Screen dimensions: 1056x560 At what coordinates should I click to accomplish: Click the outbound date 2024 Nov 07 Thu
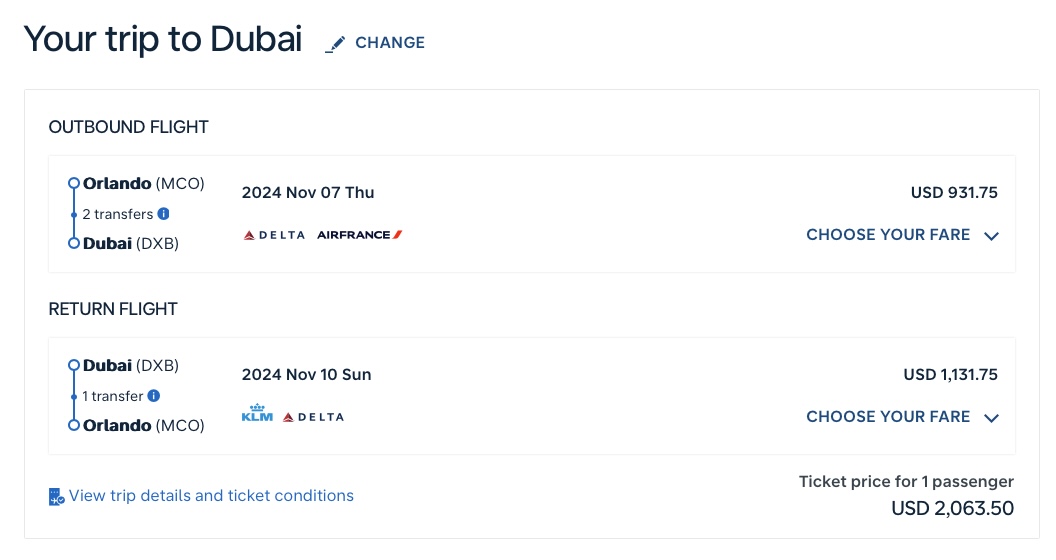click(308, 193)
